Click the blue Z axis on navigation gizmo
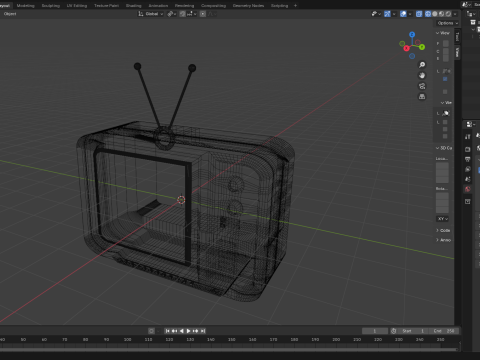Image resolution: width=480 pixels, height=360 pixels. [412, 35]
